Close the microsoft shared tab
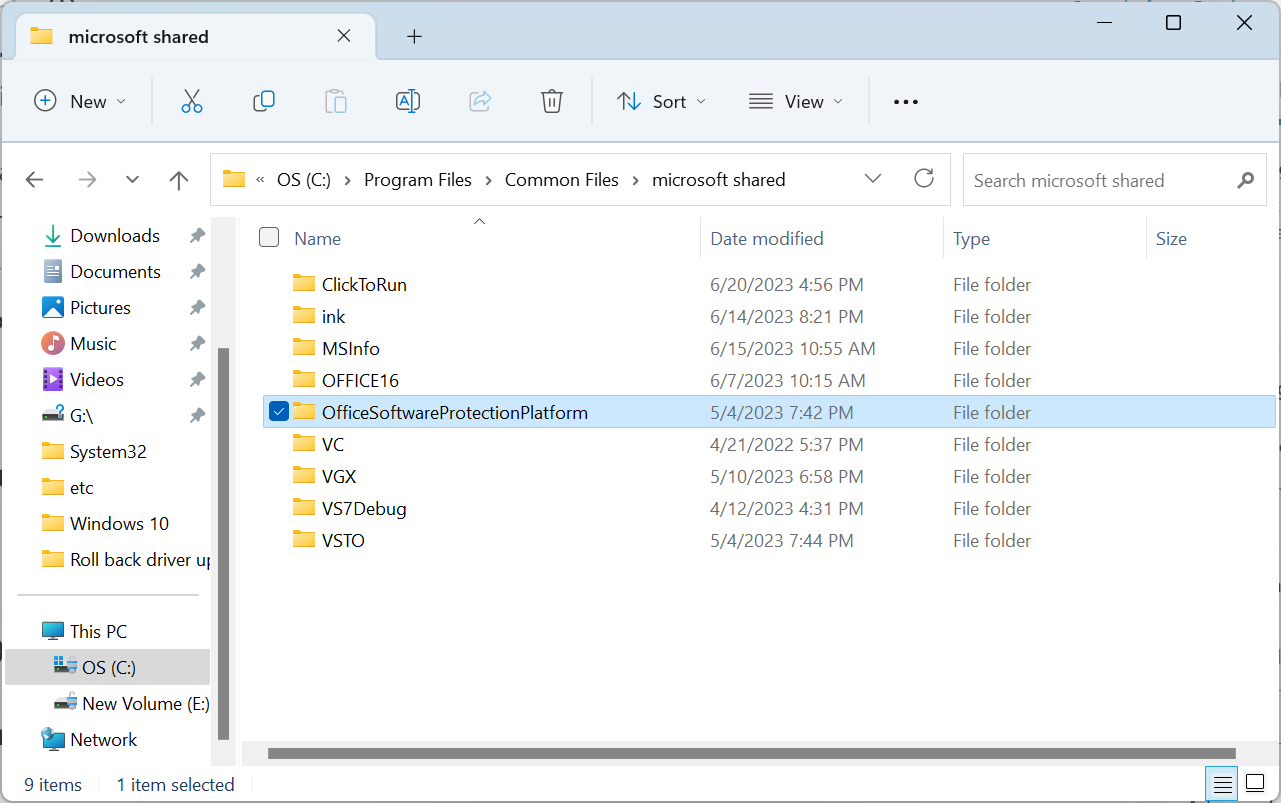The width and height of the screenshot is (1281, 803). tap(343, 36)
